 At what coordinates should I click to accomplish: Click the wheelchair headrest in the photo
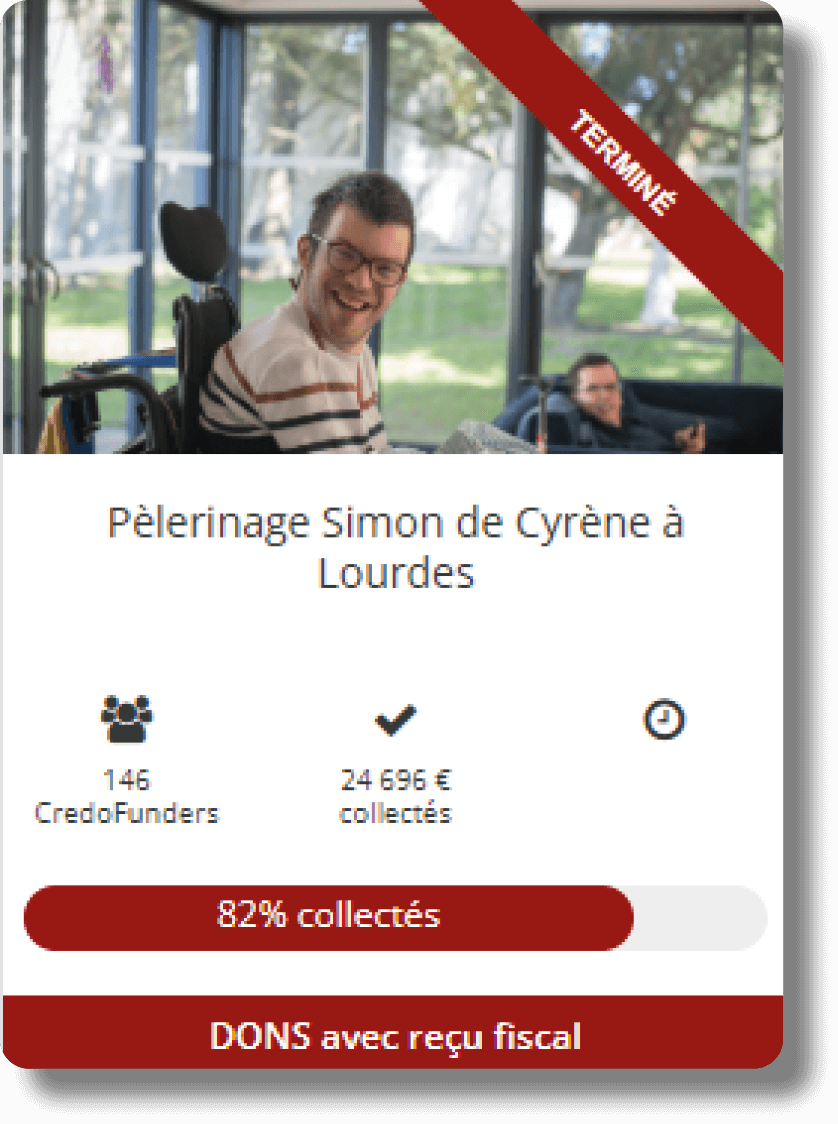(194, 242)
